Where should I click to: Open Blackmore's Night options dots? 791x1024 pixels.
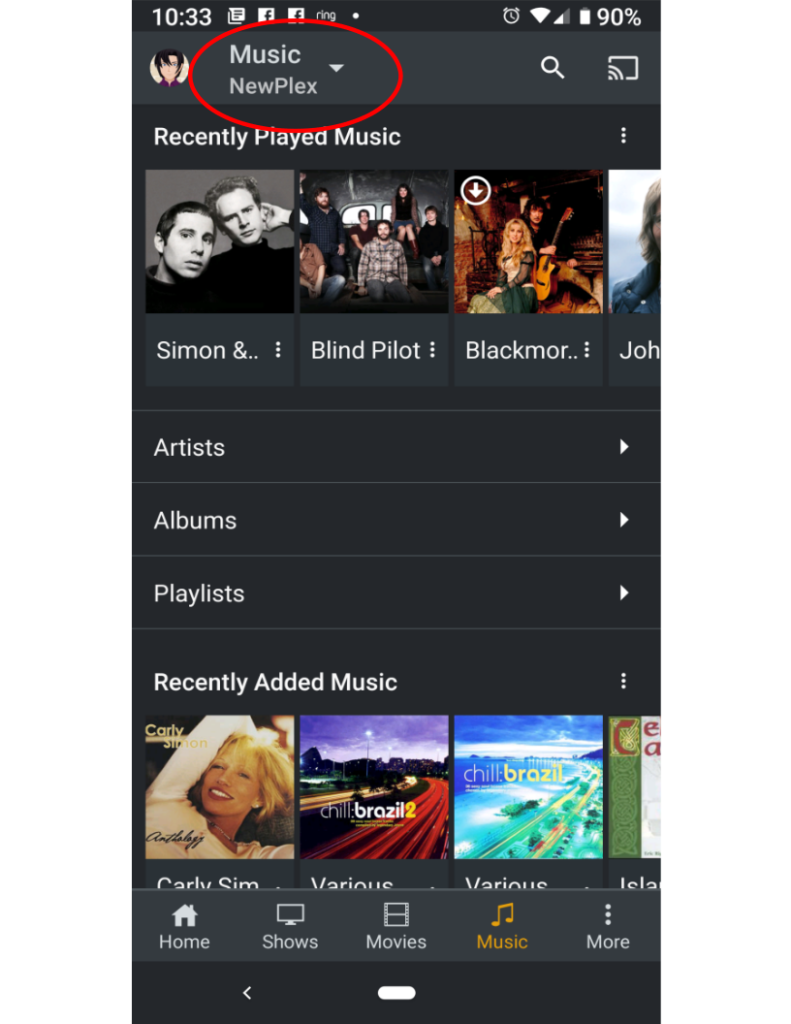[x=587, y=350]
